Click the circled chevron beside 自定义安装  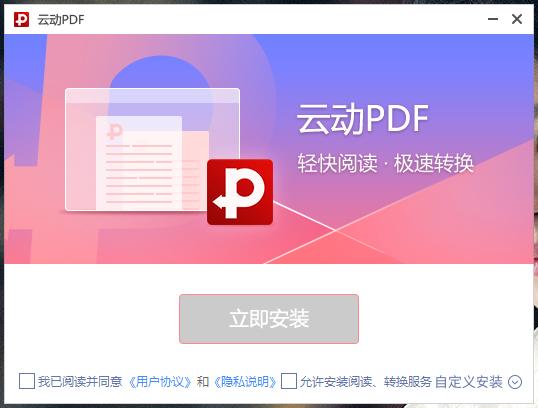click(515, 382)
